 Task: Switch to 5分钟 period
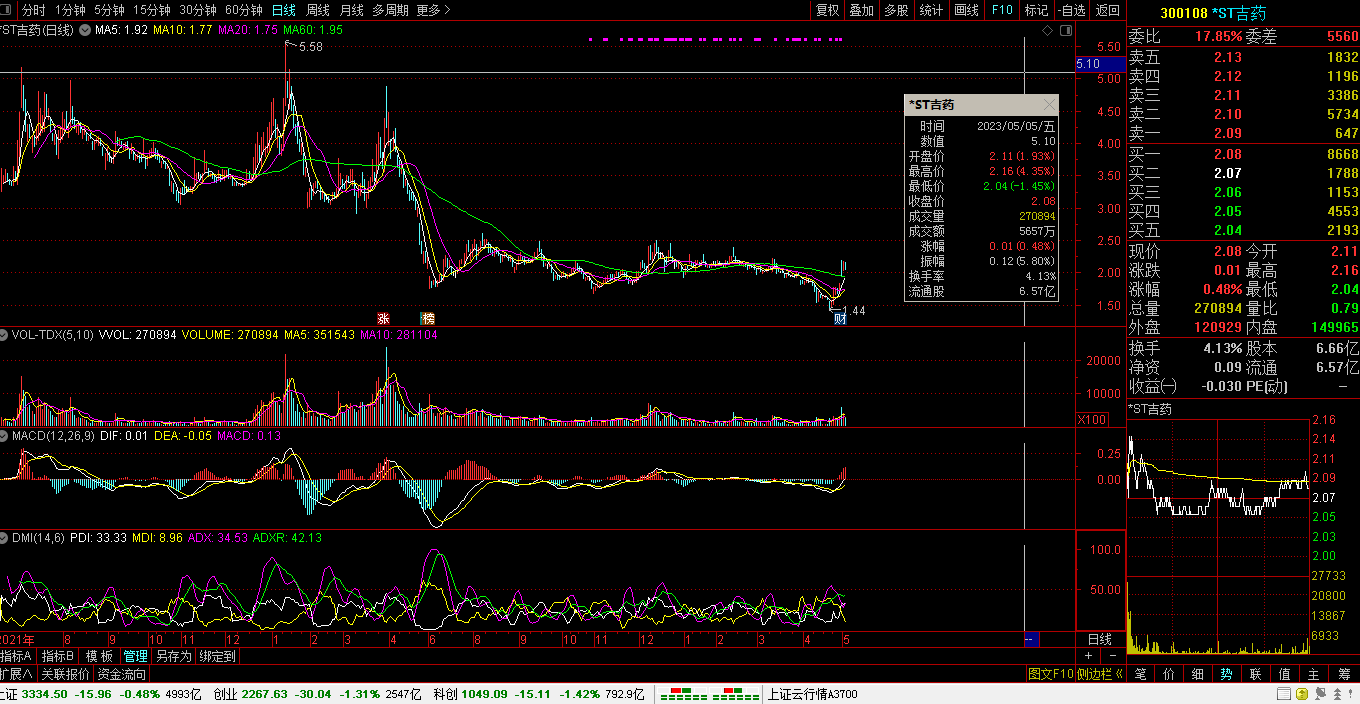pyautogui.click(x=109, y=10)
